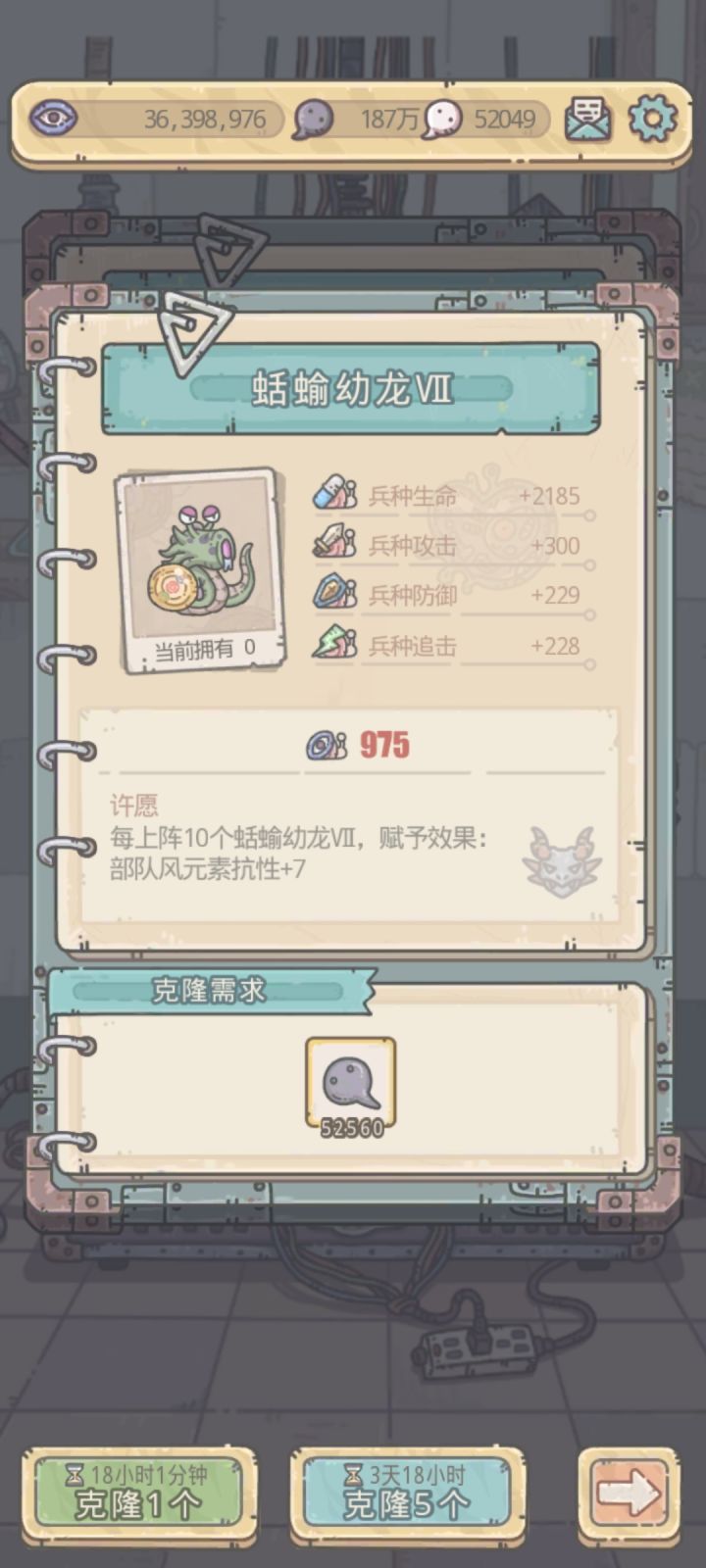This screenshot has height=1568, width=706.
Task: Open the settings gear icon
Action: (652, 119)
